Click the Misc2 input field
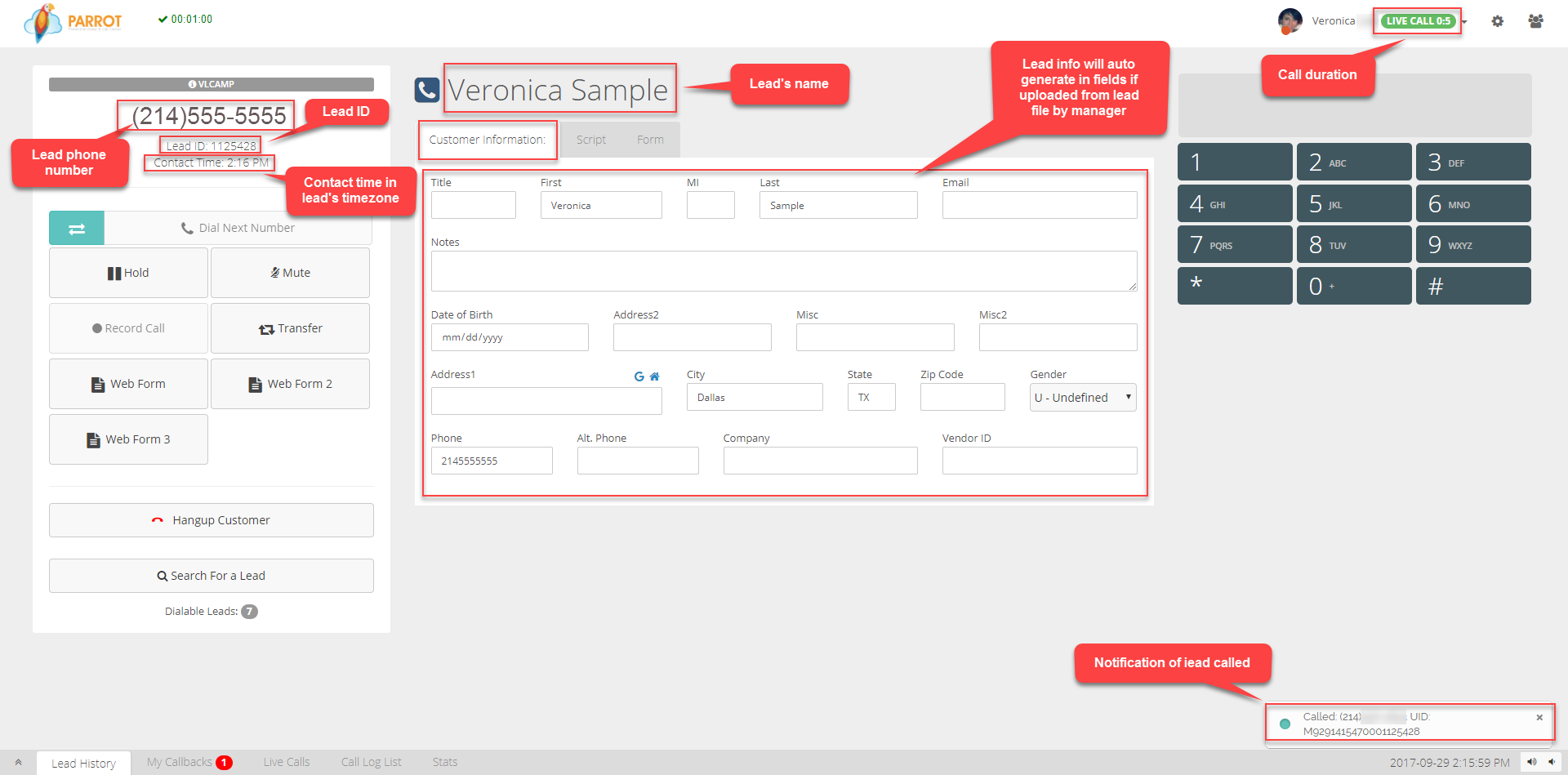This screenshot has width=1568, height=775. point(1058,337)
